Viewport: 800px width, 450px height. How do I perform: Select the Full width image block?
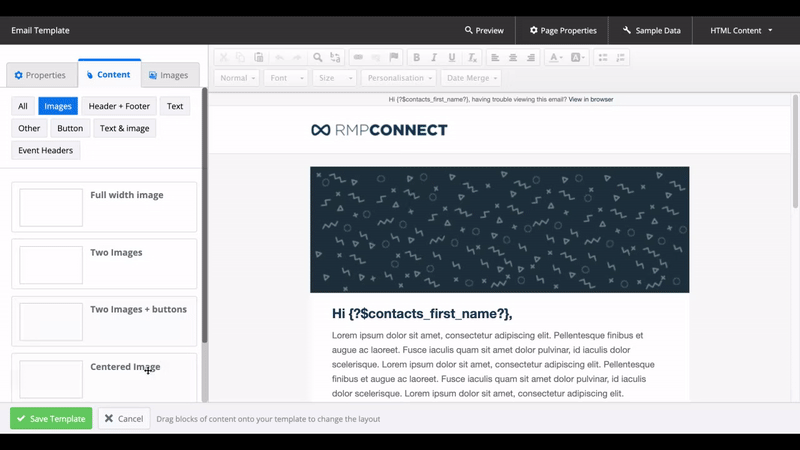104,207
